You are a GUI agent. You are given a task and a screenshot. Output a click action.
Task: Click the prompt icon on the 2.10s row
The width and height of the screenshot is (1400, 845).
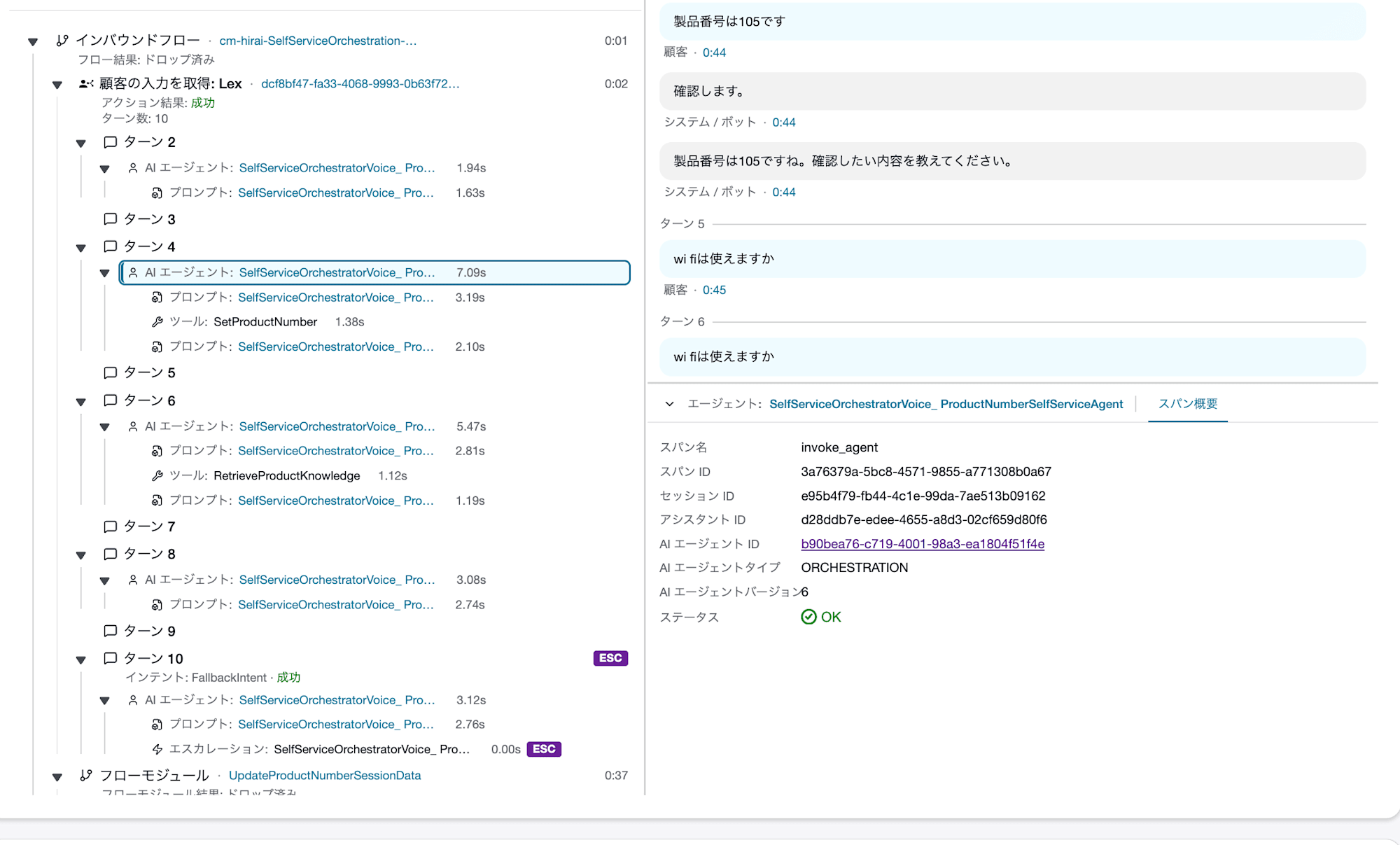pyautogui.click(x=157, y=347)
